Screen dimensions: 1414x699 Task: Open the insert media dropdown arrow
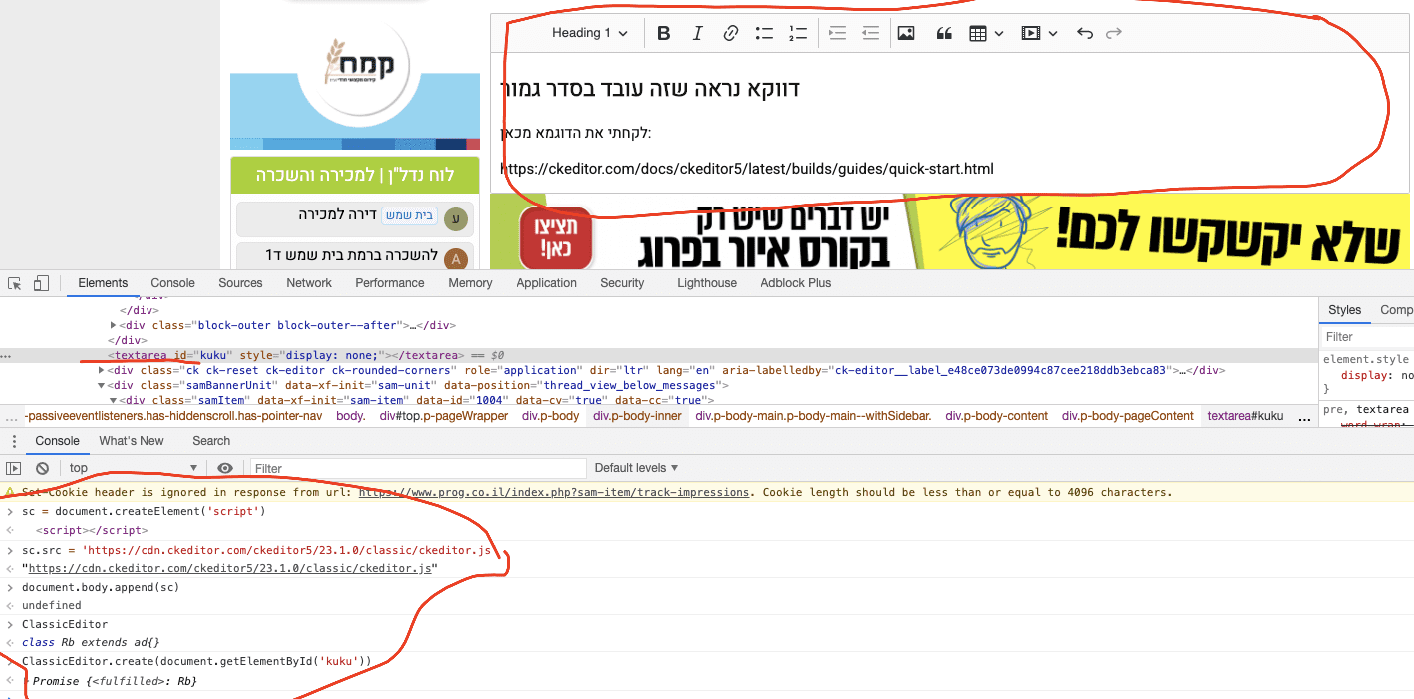click(1053, 33)
